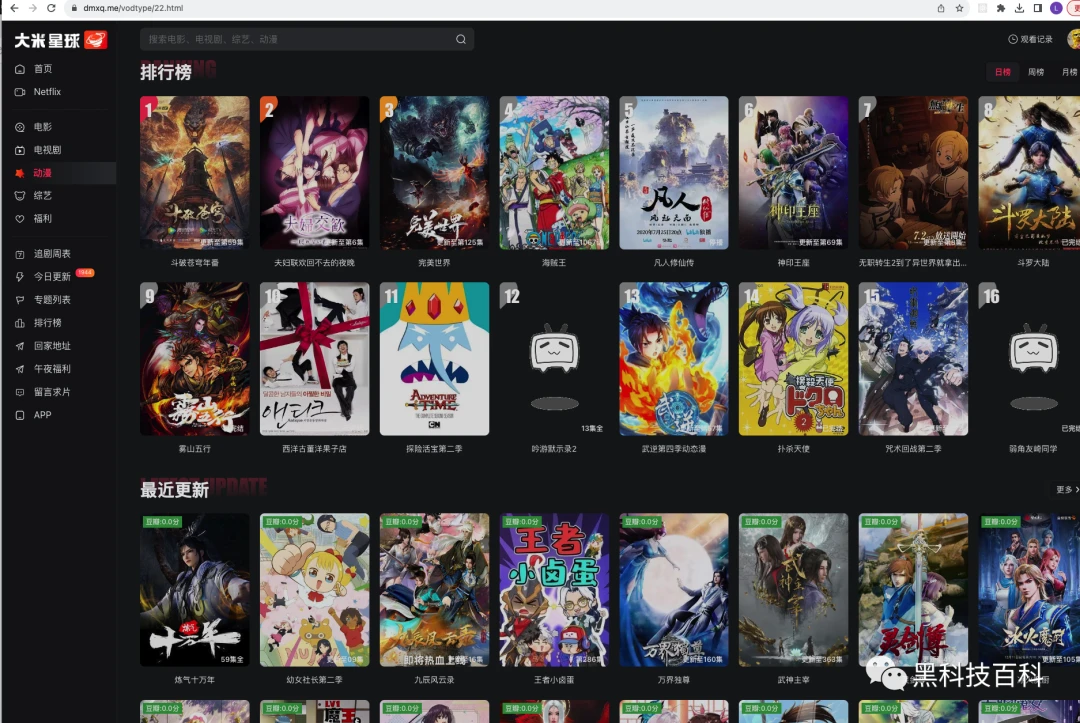This screenshot has width=1080, height=723.
Task: Open rank 14 扑杀天使 poster
Action: (793, 359)
